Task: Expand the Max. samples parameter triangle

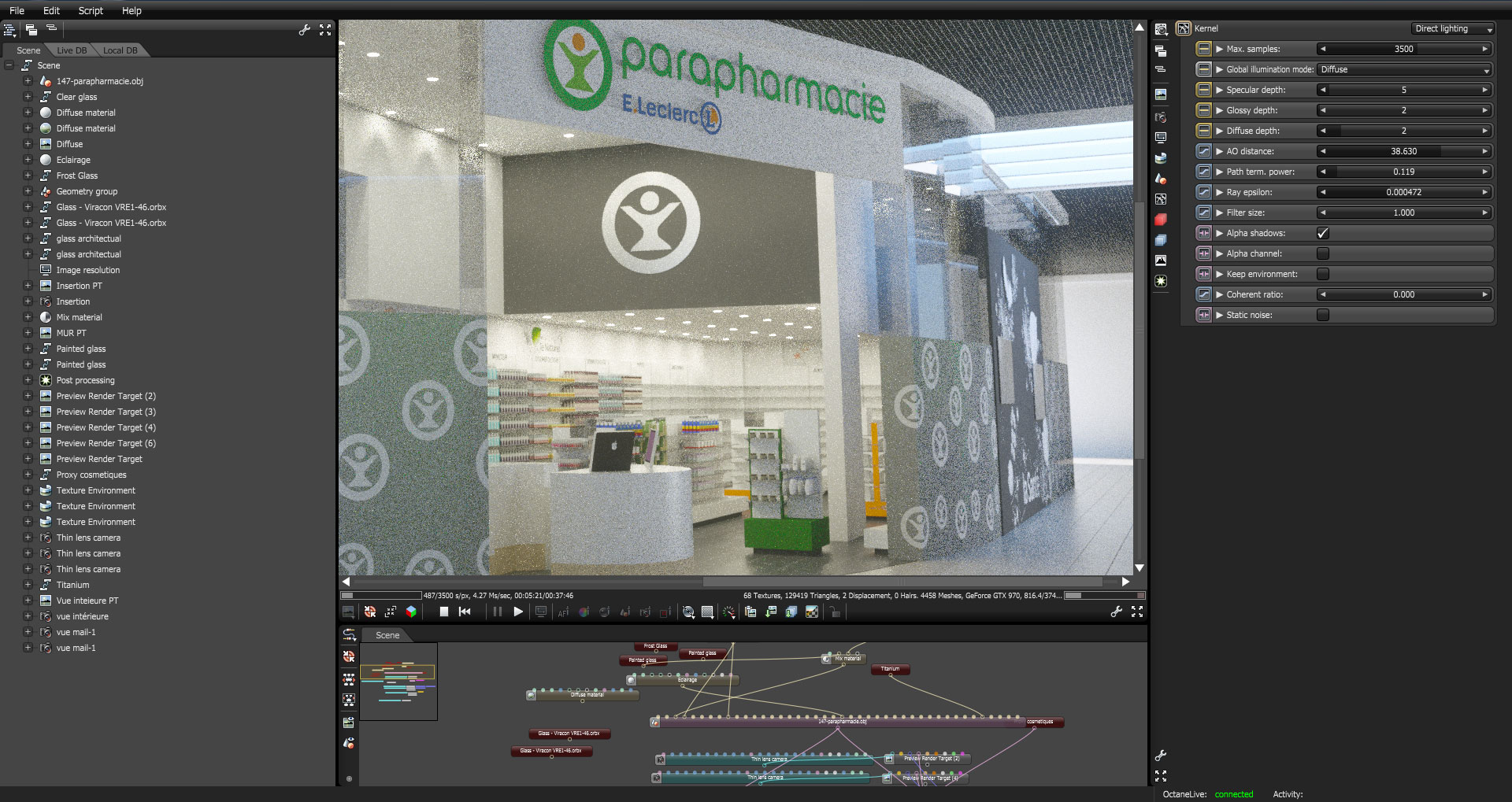Action: (x=1219, y=49)
